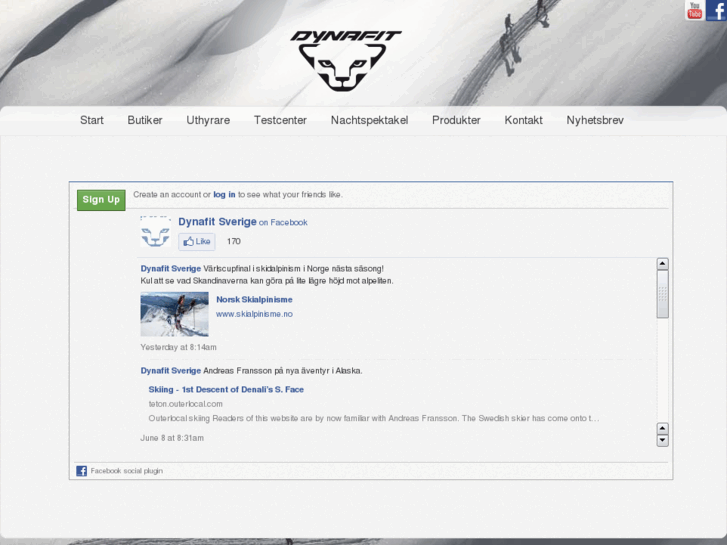Open the Nyhetsbrev page
Viewport: 727px width, 545px height.
click(x=595, y=120)
